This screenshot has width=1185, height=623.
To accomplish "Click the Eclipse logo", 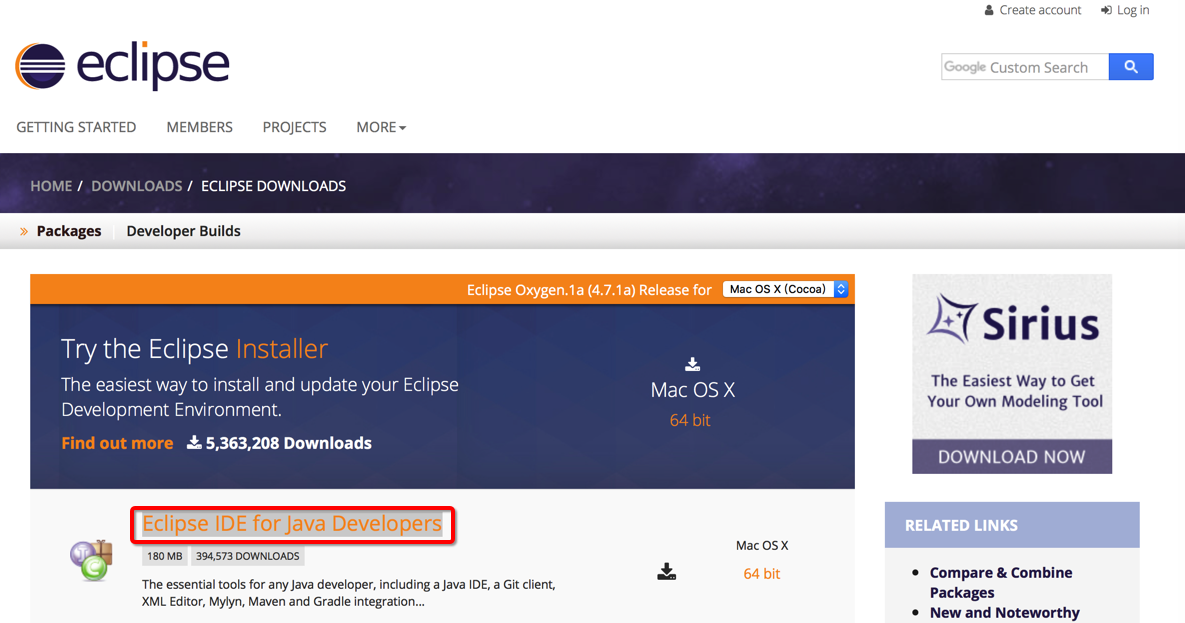I will [x=122, y=66].
